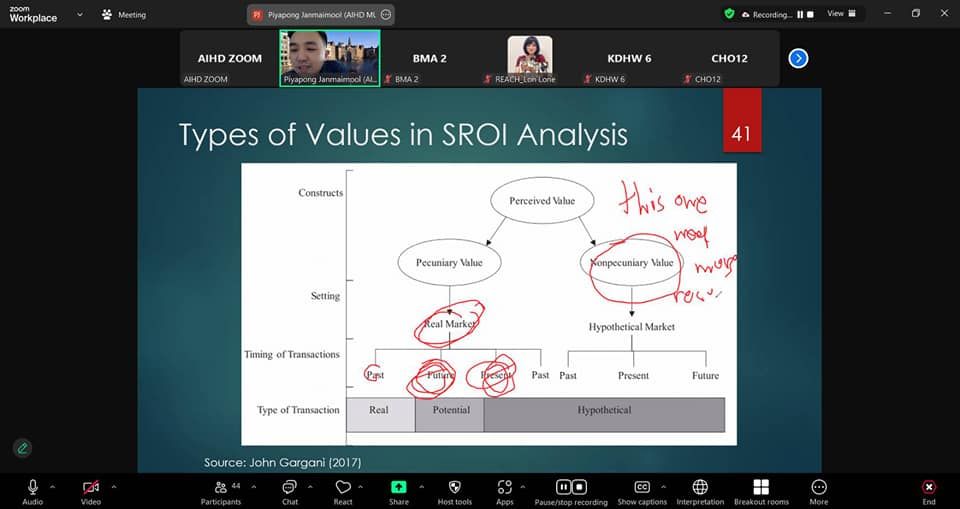
Task: Open the Participants panel
Action: (221, 488)
